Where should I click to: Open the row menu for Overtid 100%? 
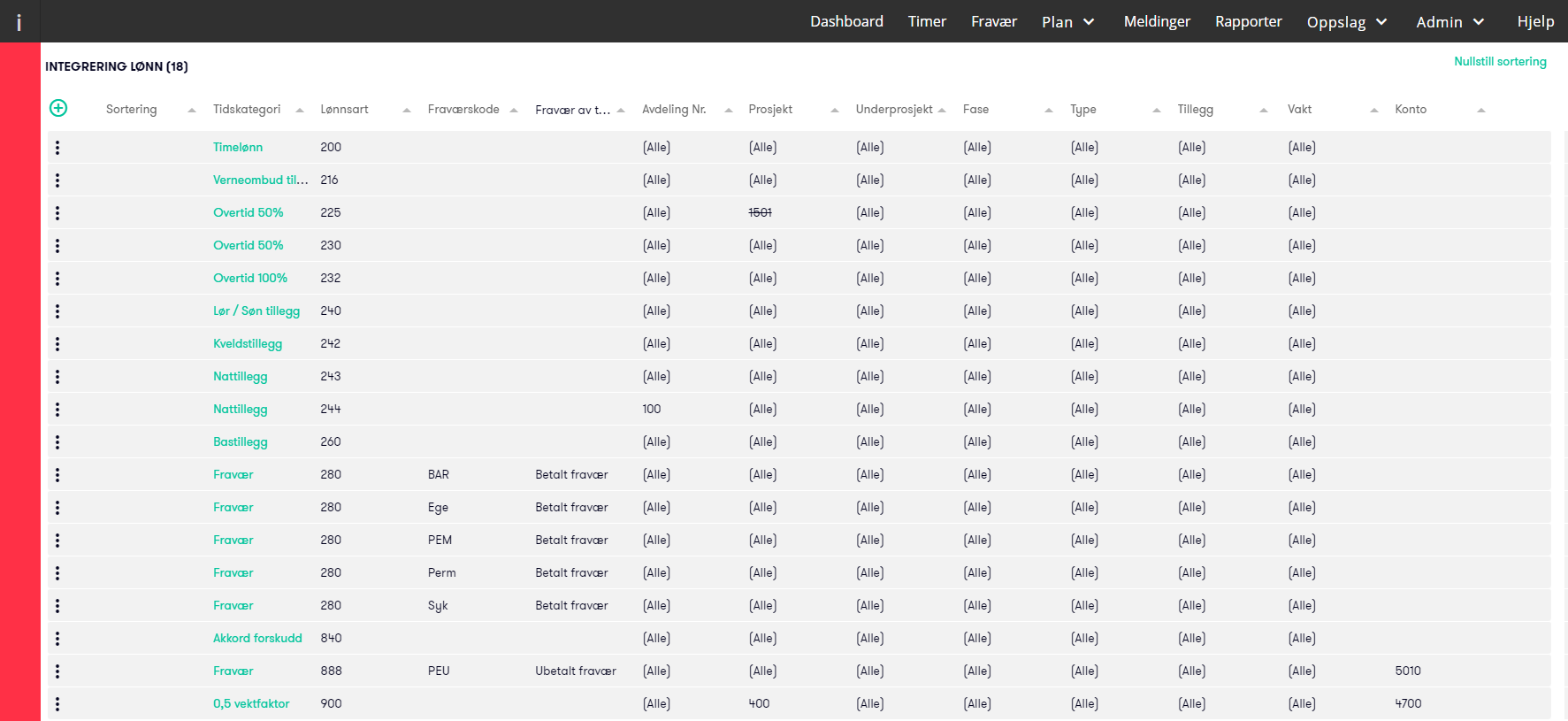pyautogui.click(x=57, y=279)
